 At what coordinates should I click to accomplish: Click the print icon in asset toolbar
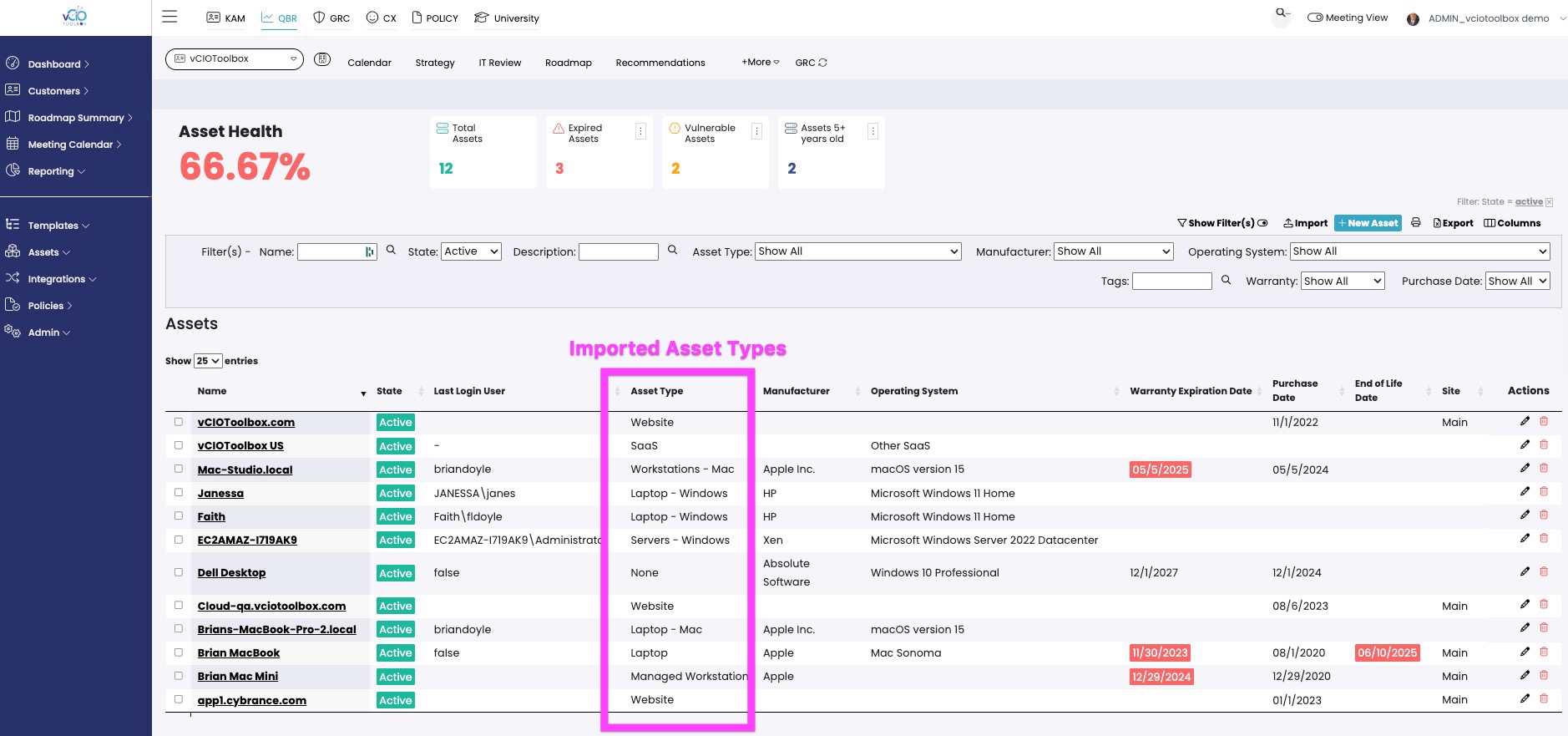1416,223
